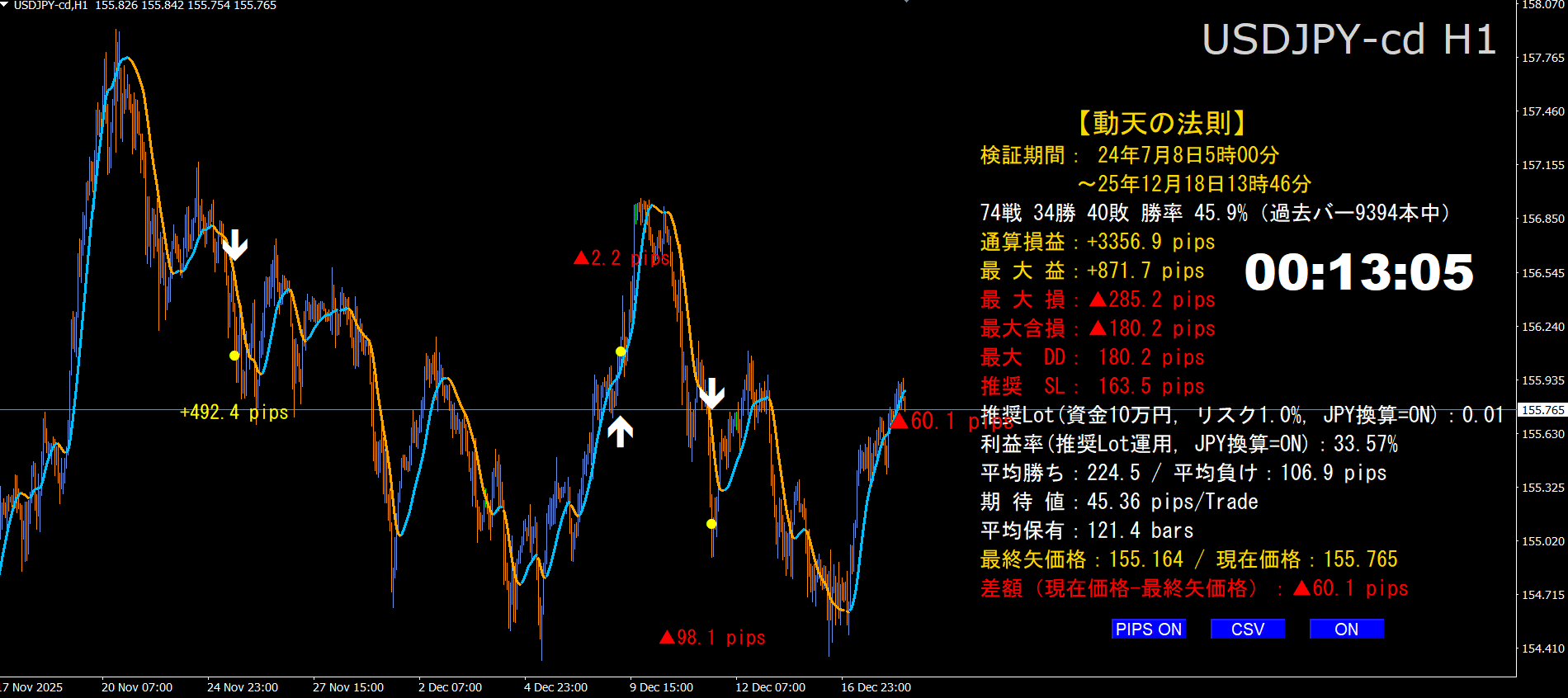Click the yellow dot above the +492.4 pips label
The image size is (1568, 698).
(234, 356)
